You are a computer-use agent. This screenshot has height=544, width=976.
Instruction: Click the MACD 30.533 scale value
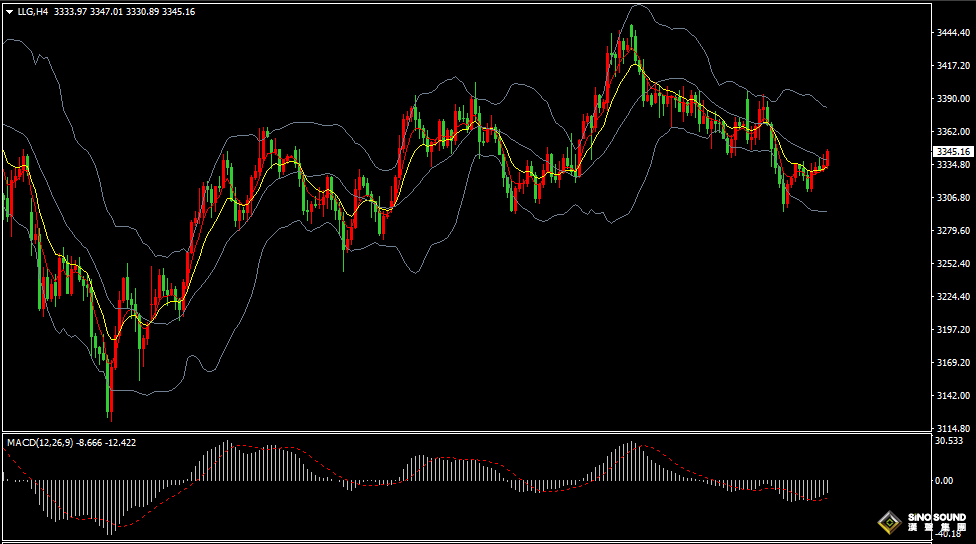(x=949, y=441)
